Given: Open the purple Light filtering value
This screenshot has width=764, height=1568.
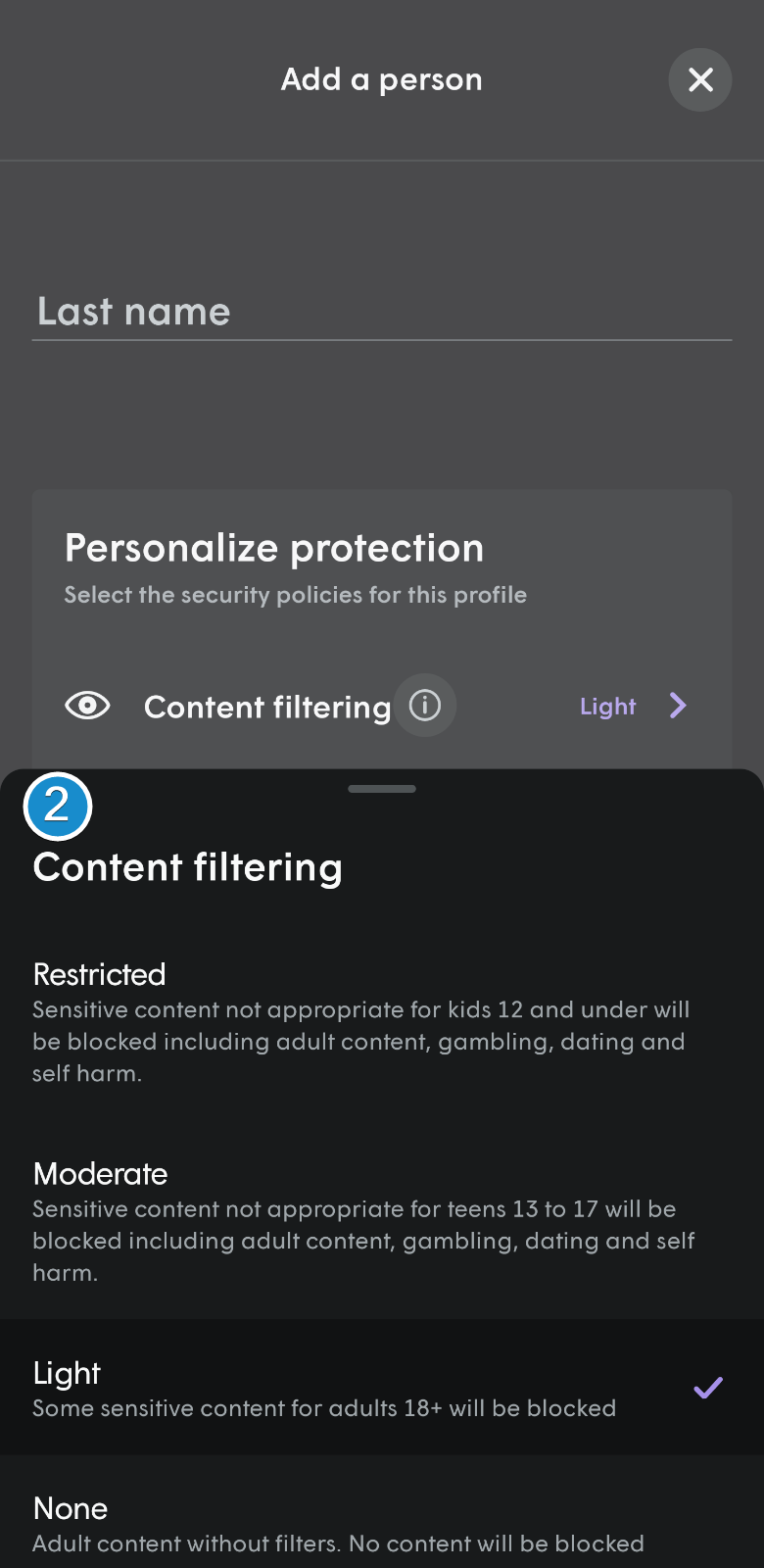Looking at the screenshot, I should [x=608, y=707].
